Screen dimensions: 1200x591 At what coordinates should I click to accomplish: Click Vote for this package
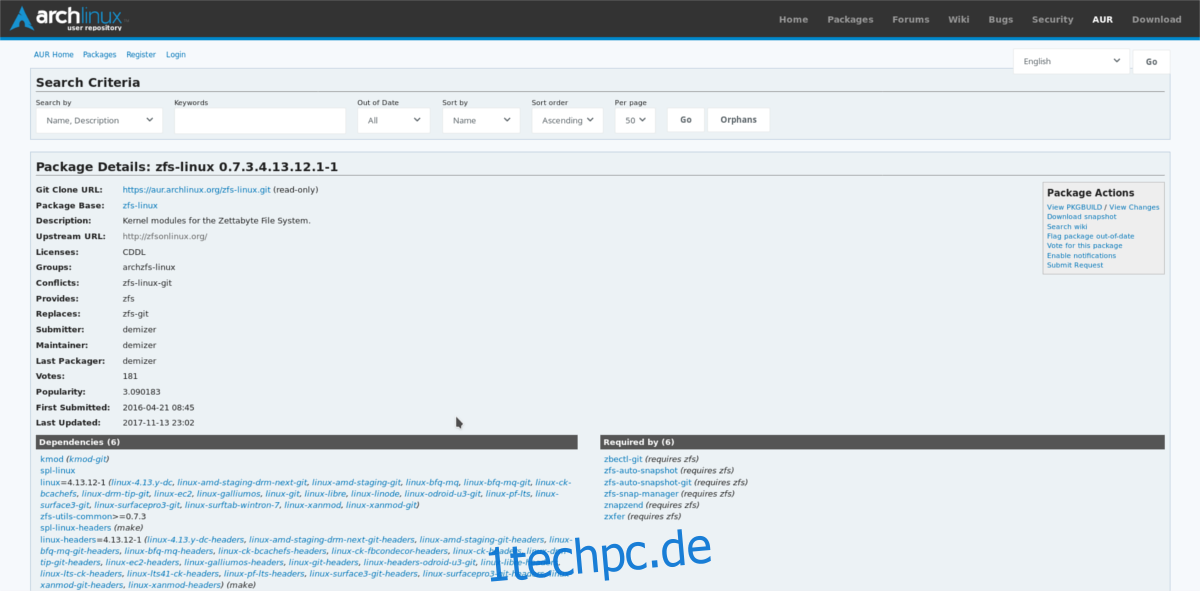(1084, 246)
